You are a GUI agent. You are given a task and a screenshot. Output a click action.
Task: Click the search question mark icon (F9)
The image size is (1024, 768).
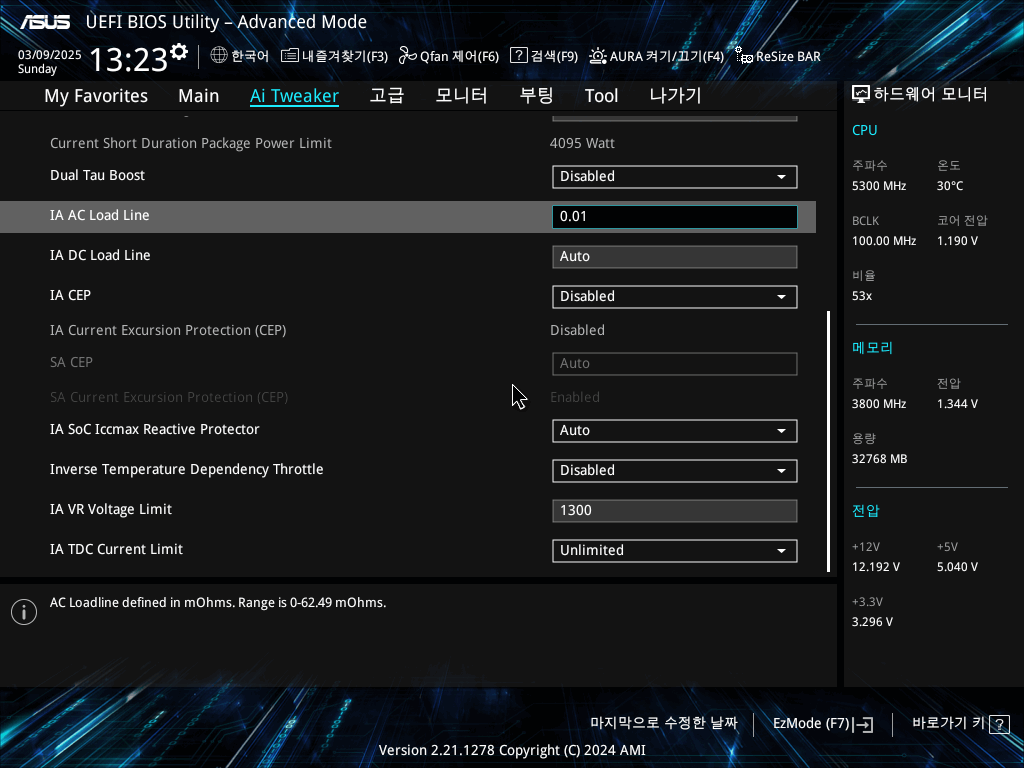click(519, 56)
